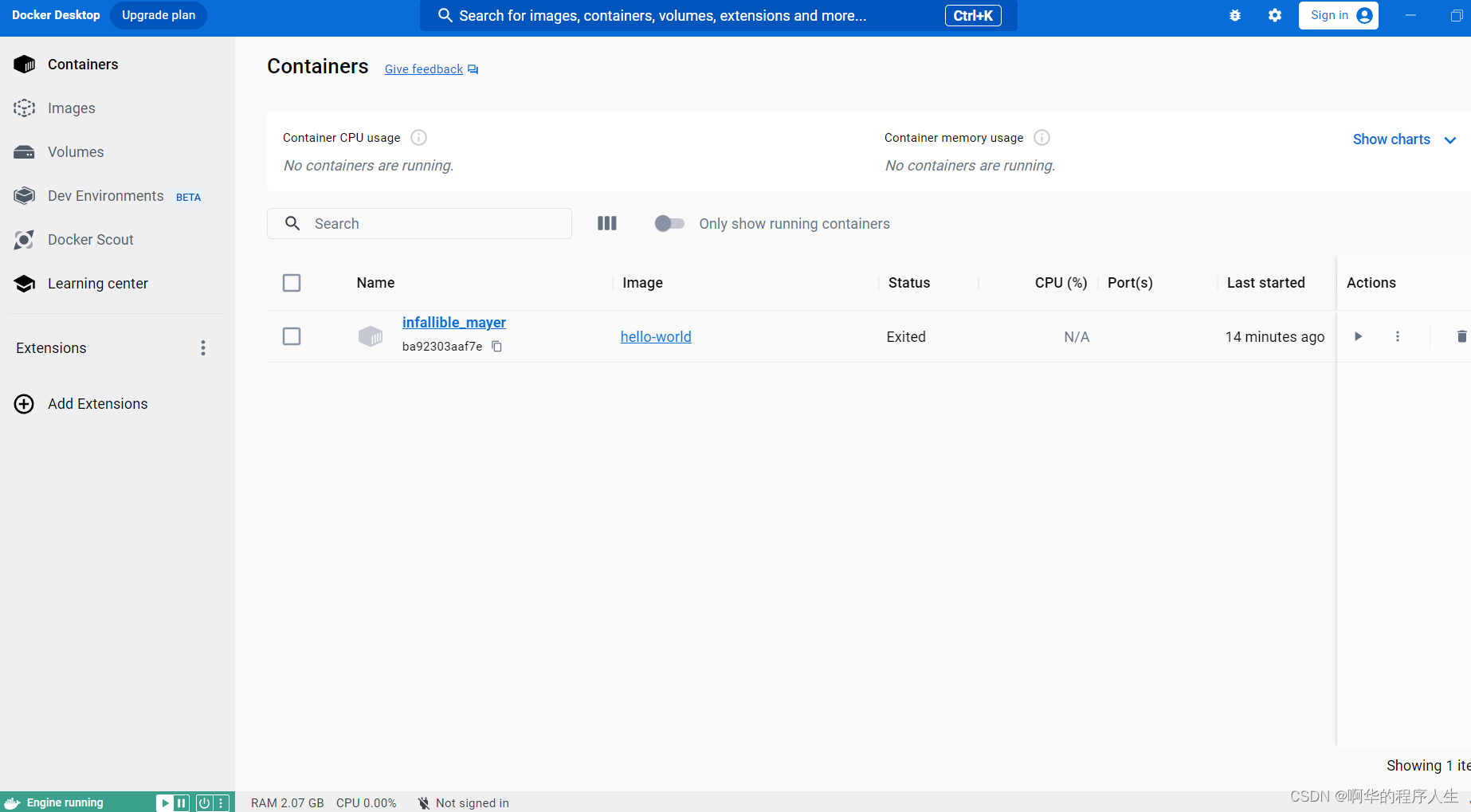The image size is (1471, 812).
Task: Open the troubleshoot bug icon
Action: (x=1235, y=15)
